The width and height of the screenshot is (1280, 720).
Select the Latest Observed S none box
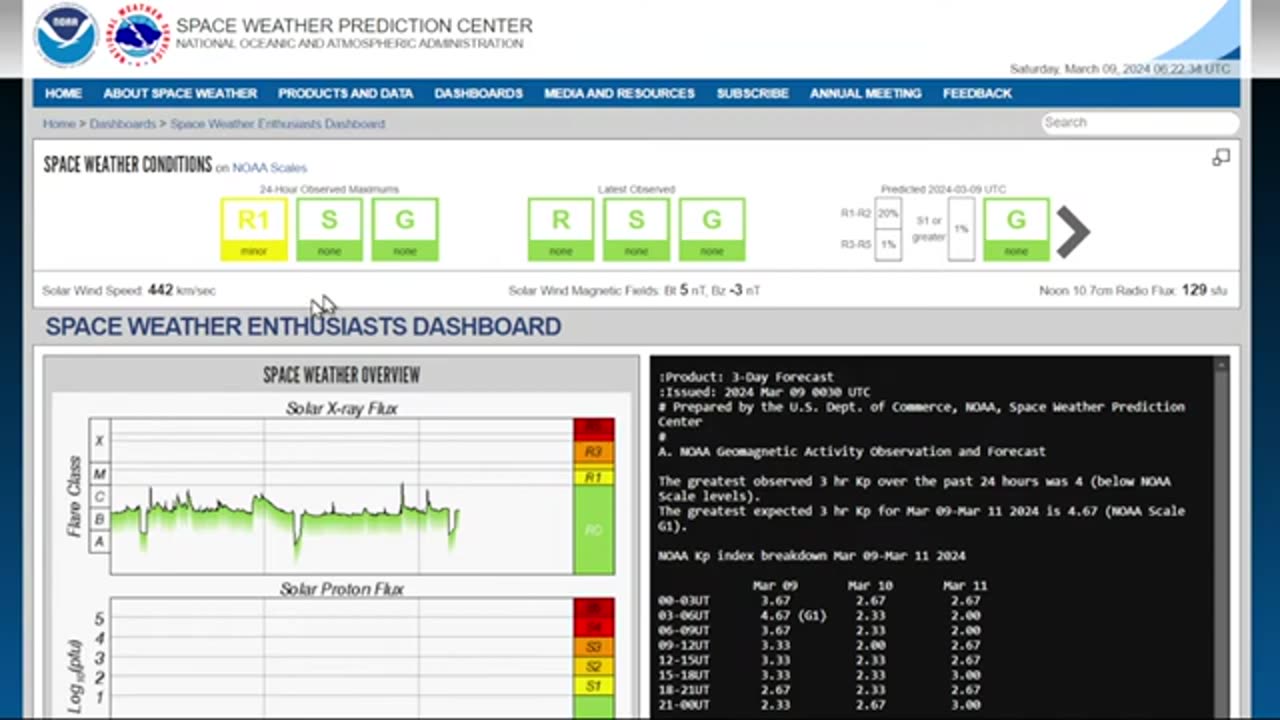click(636, 230)
